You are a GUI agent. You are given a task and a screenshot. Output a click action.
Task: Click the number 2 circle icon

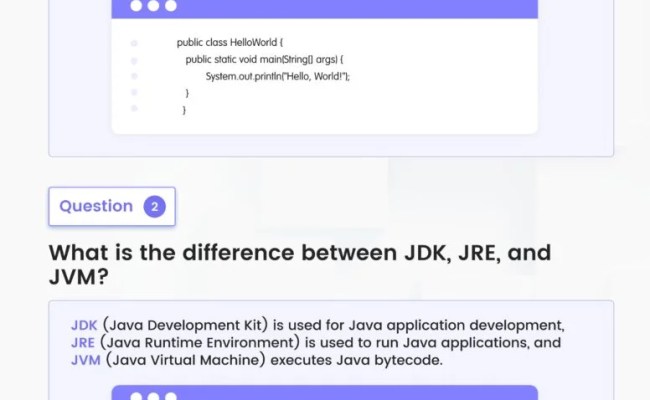click(155, 206)
